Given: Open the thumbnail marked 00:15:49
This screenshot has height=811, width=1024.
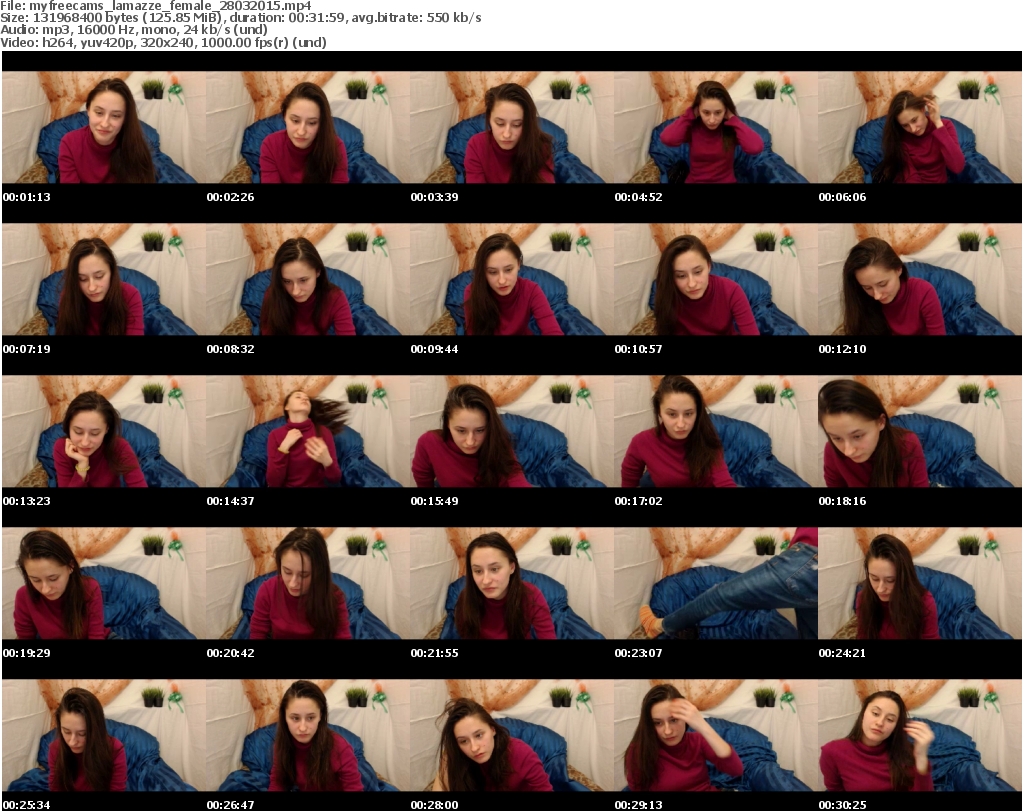Looking at the screenshot, I should (511, 432).
